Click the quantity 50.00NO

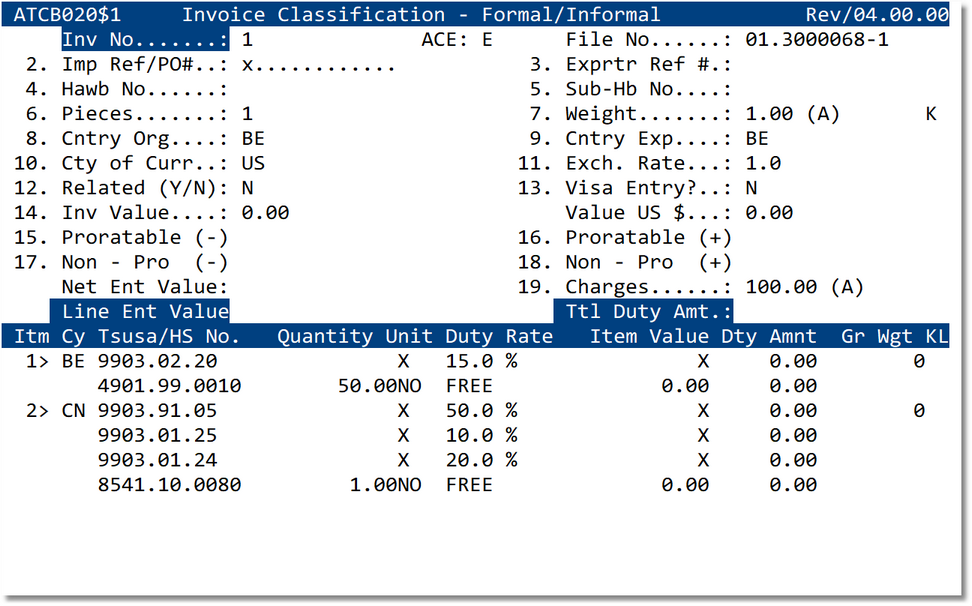click(x=379, y=386)
